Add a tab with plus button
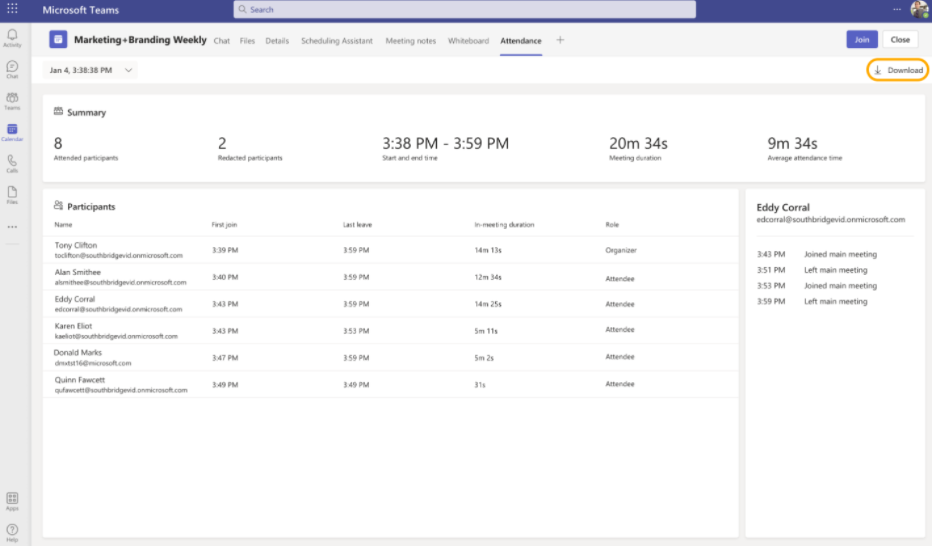This screenshot has height=548, width=933. point(560,41)
